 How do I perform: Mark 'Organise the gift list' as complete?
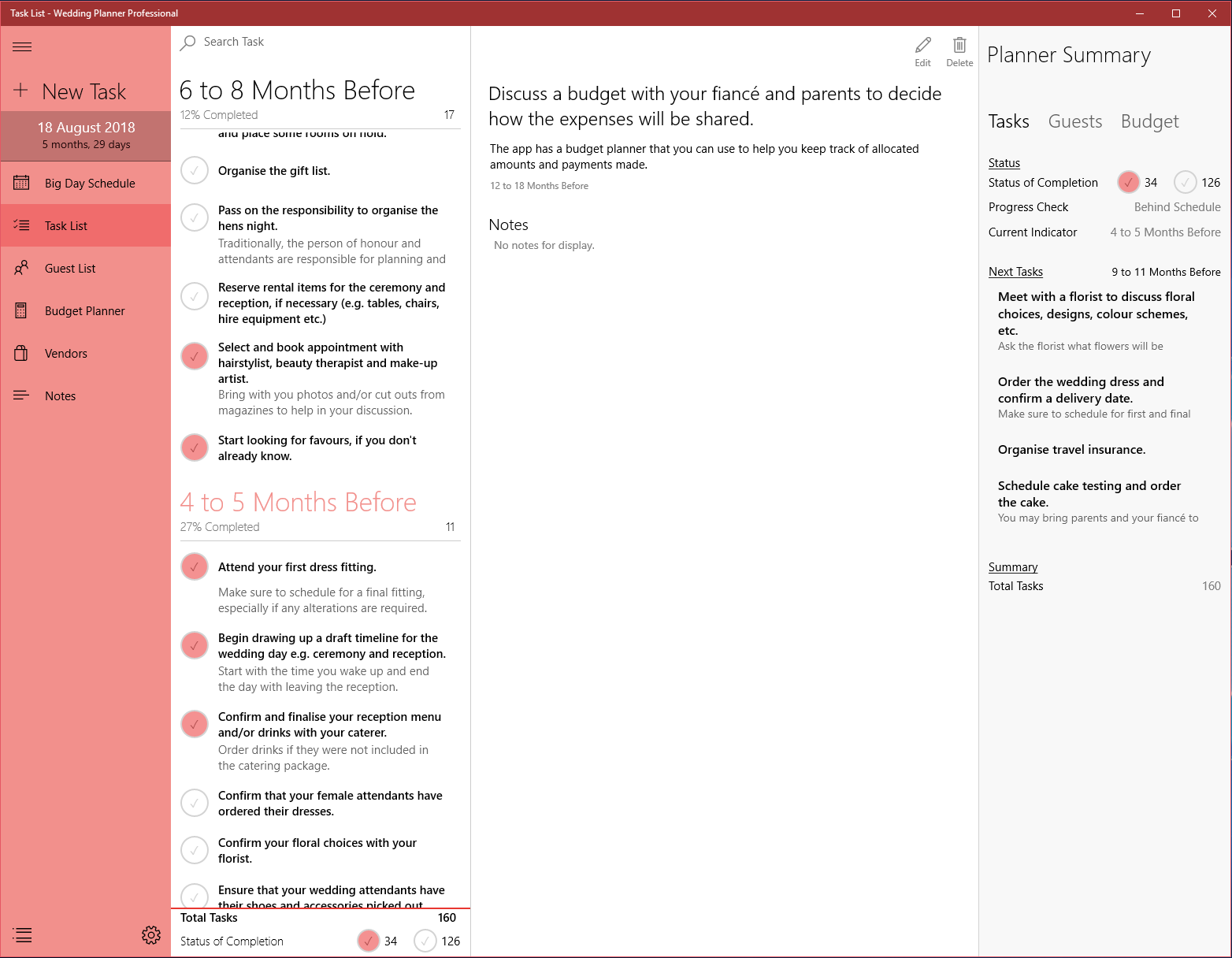(195, 170)
